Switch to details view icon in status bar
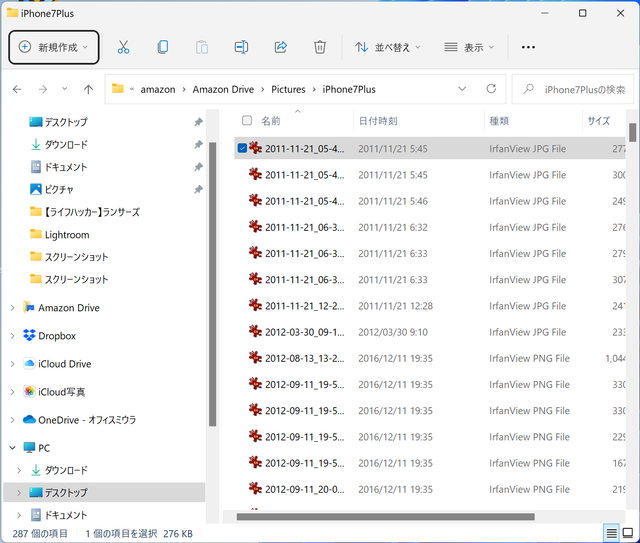640x543 pixels. tap(611, 533)
